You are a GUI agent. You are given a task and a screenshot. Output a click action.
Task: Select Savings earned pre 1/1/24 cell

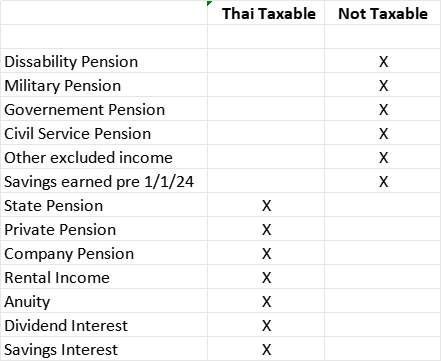104,181
